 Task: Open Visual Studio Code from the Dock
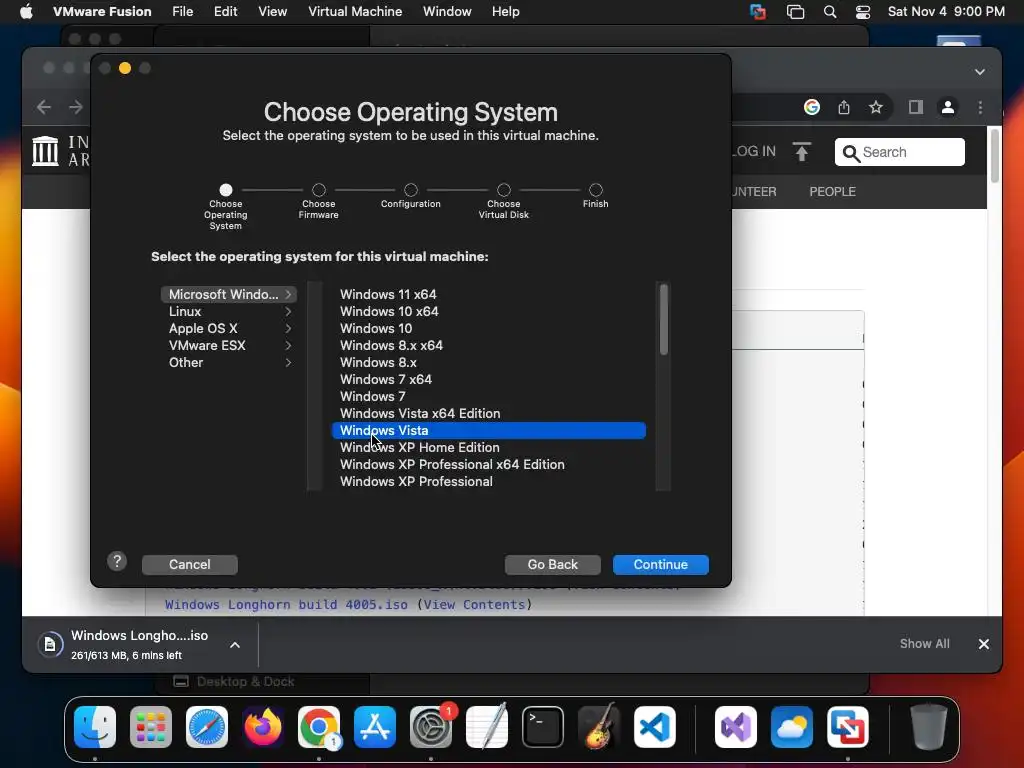[x=655, y=728]
